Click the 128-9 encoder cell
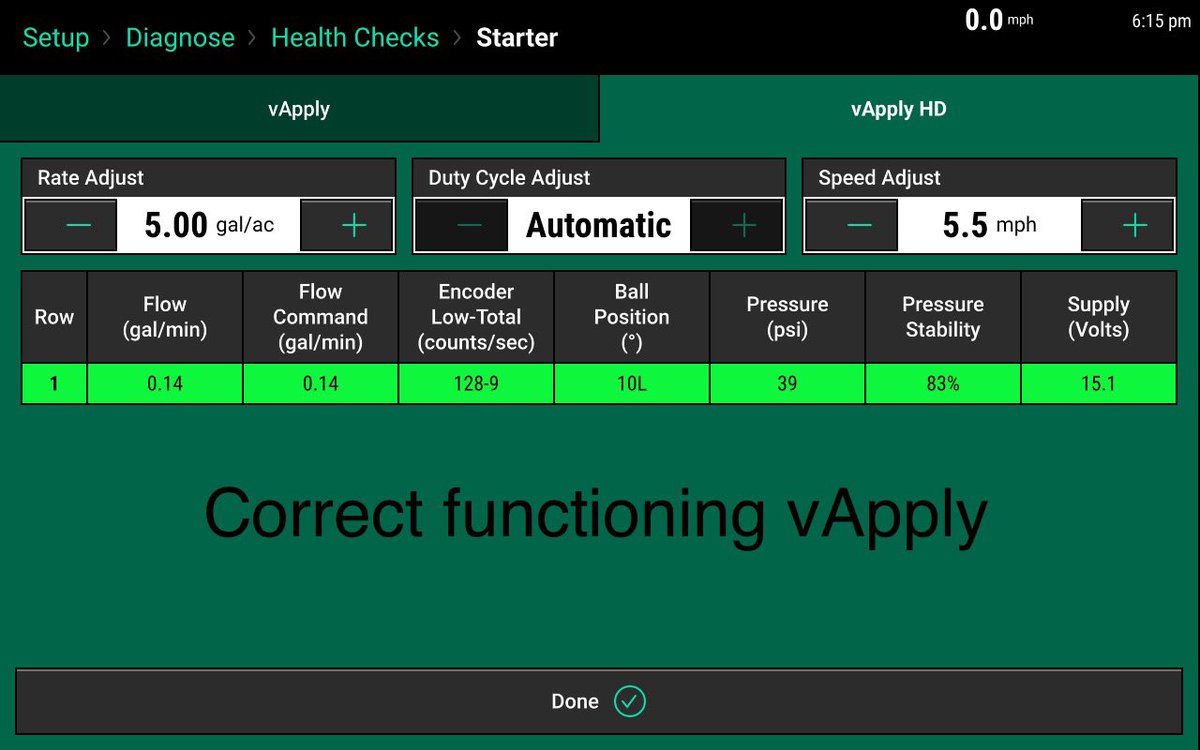1200x750 pixels. point(476,384)
